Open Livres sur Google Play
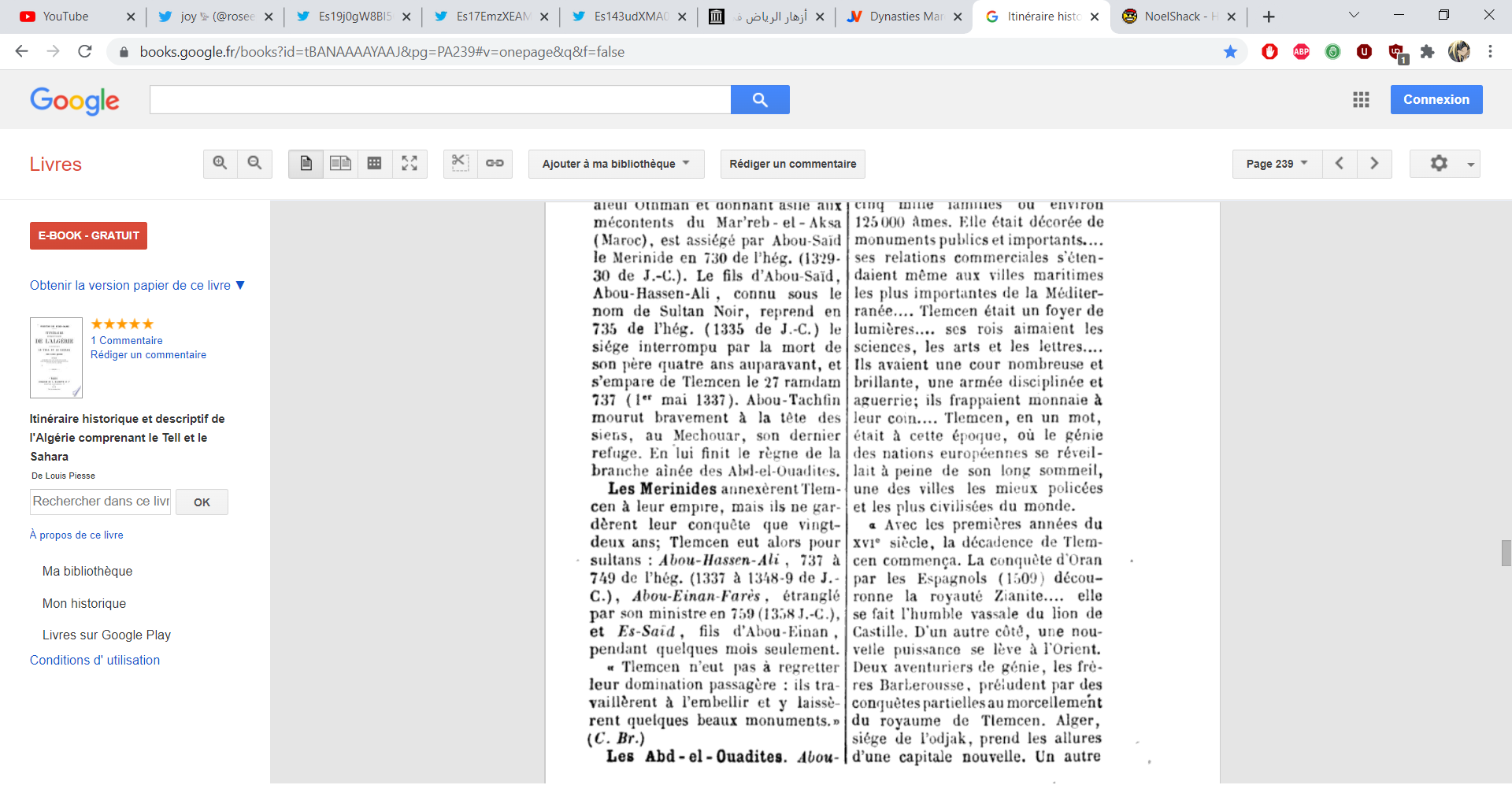Viewport: 1512px width, 811px height. click(x=106, y=635)
